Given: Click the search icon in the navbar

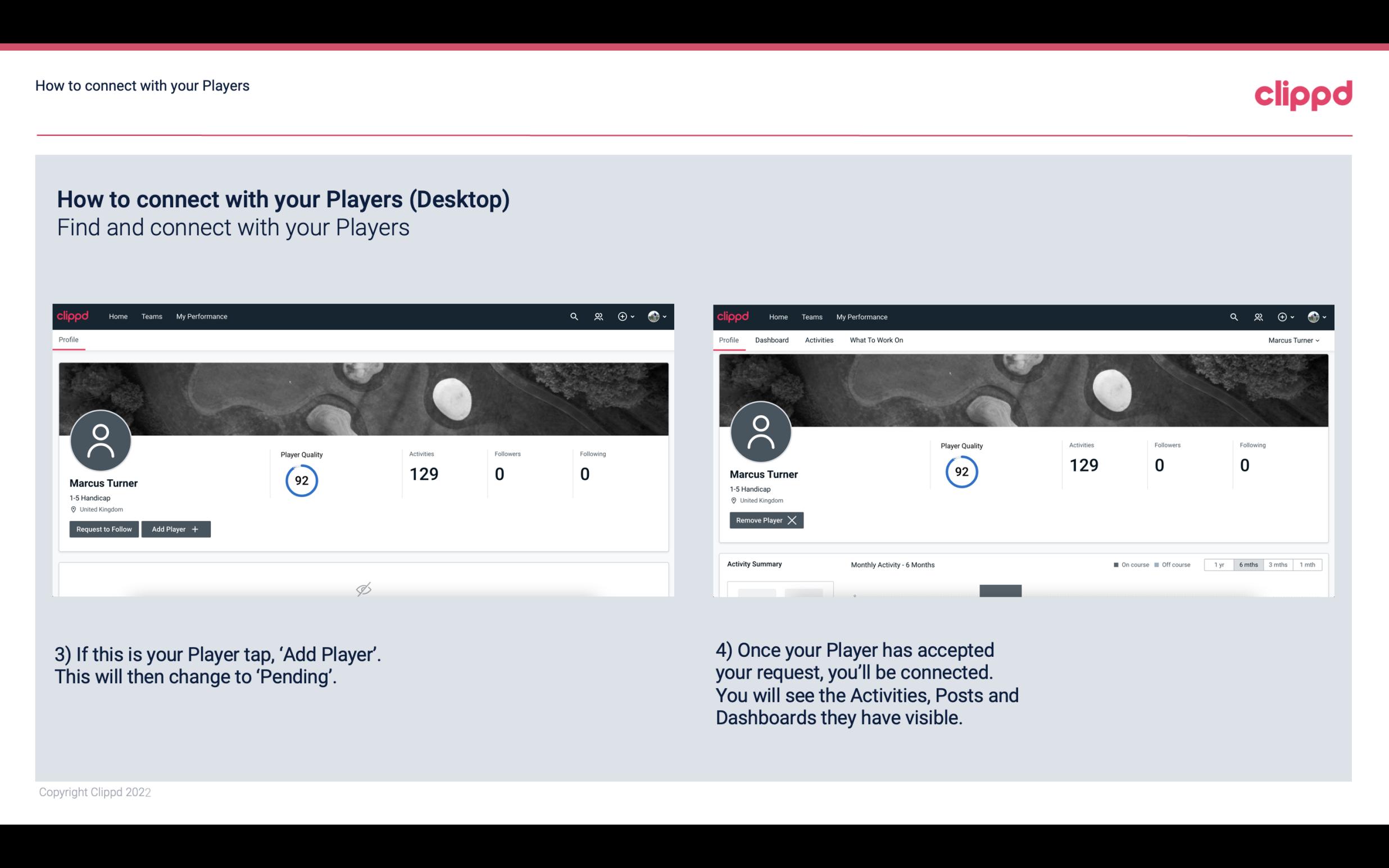Looking at the screenshot, I should point(573,317).
